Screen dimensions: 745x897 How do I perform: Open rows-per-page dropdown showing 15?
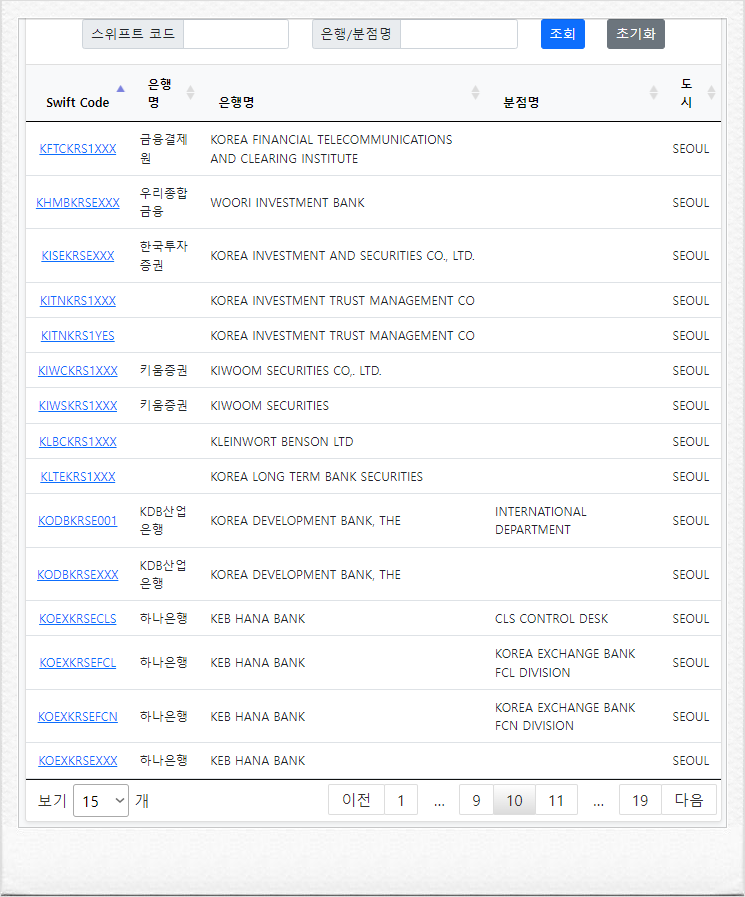[101, 800]
